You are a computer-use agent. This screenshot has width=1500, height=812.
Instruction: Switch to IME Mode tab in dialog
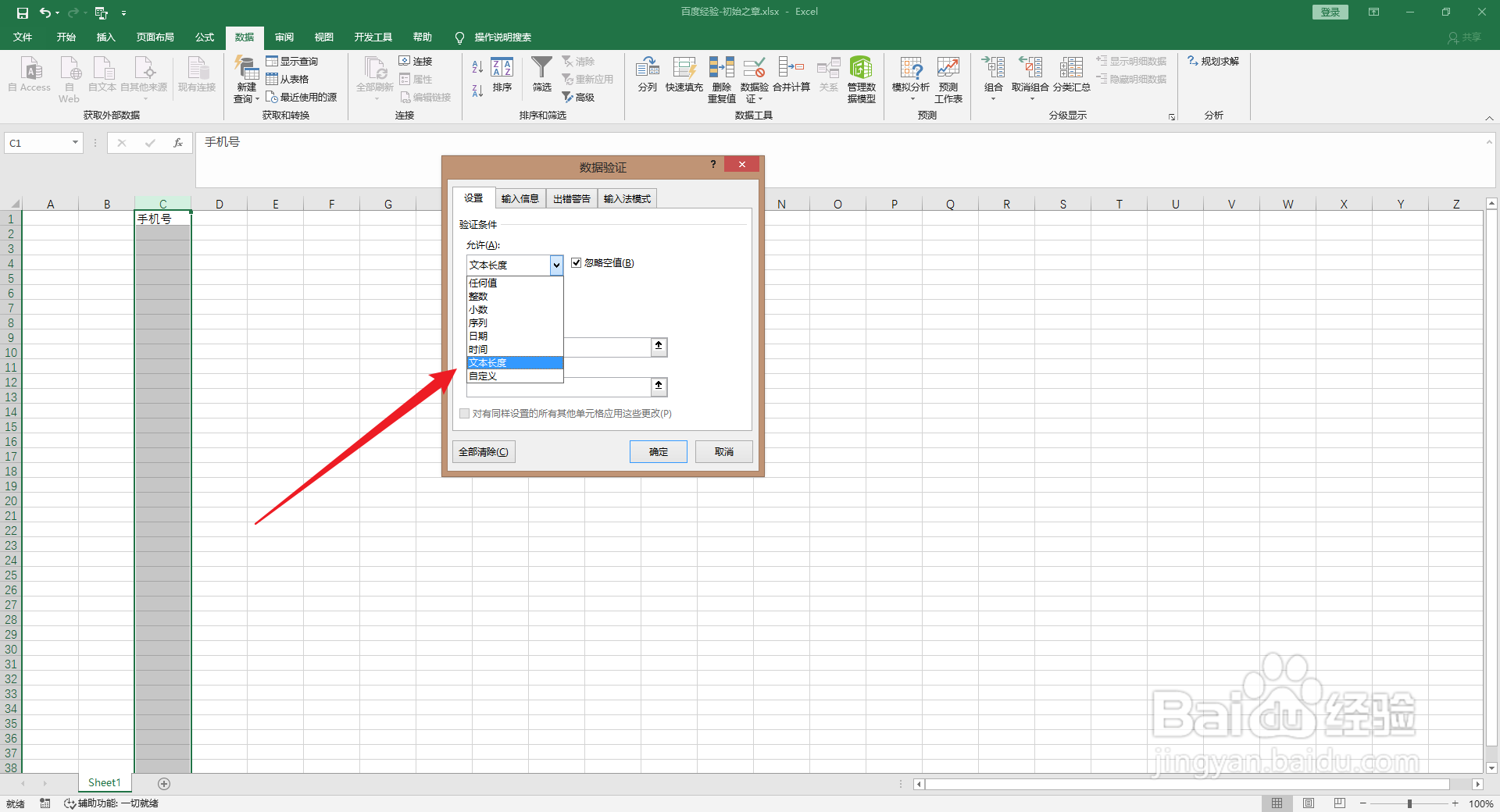(x=627, y=199)
